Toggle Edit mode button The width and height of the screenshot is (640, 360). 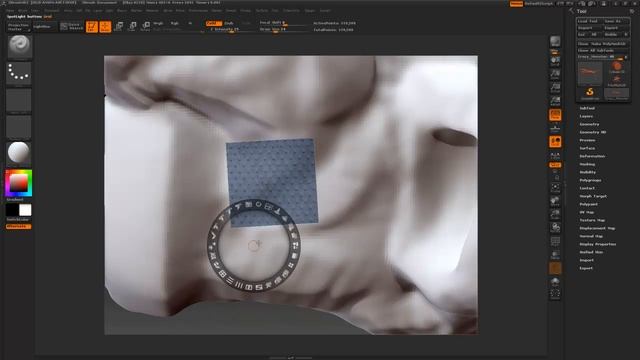[92, 27]
